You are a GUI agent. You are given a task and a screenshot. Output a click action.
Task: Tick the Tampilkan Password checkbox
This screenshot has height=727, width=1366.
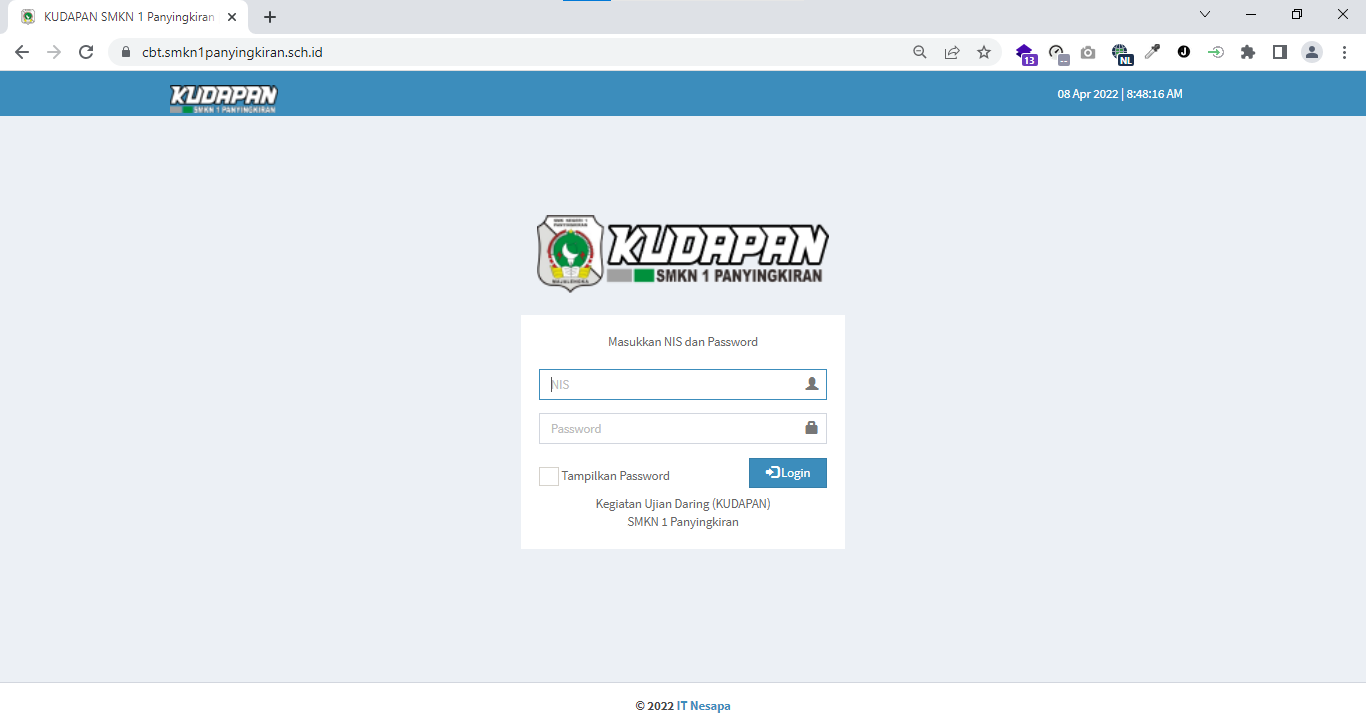549,476
